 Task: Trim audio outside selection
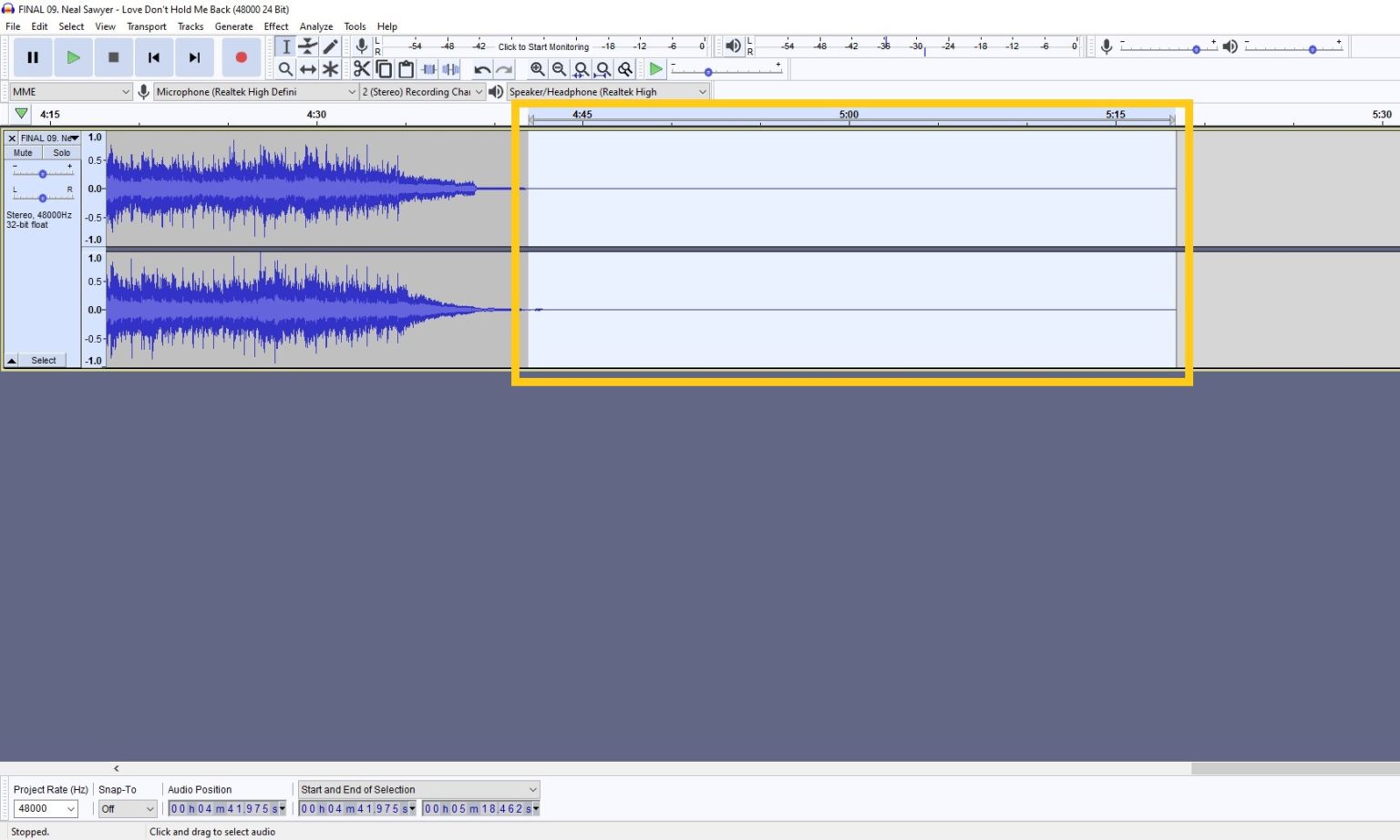428,68
